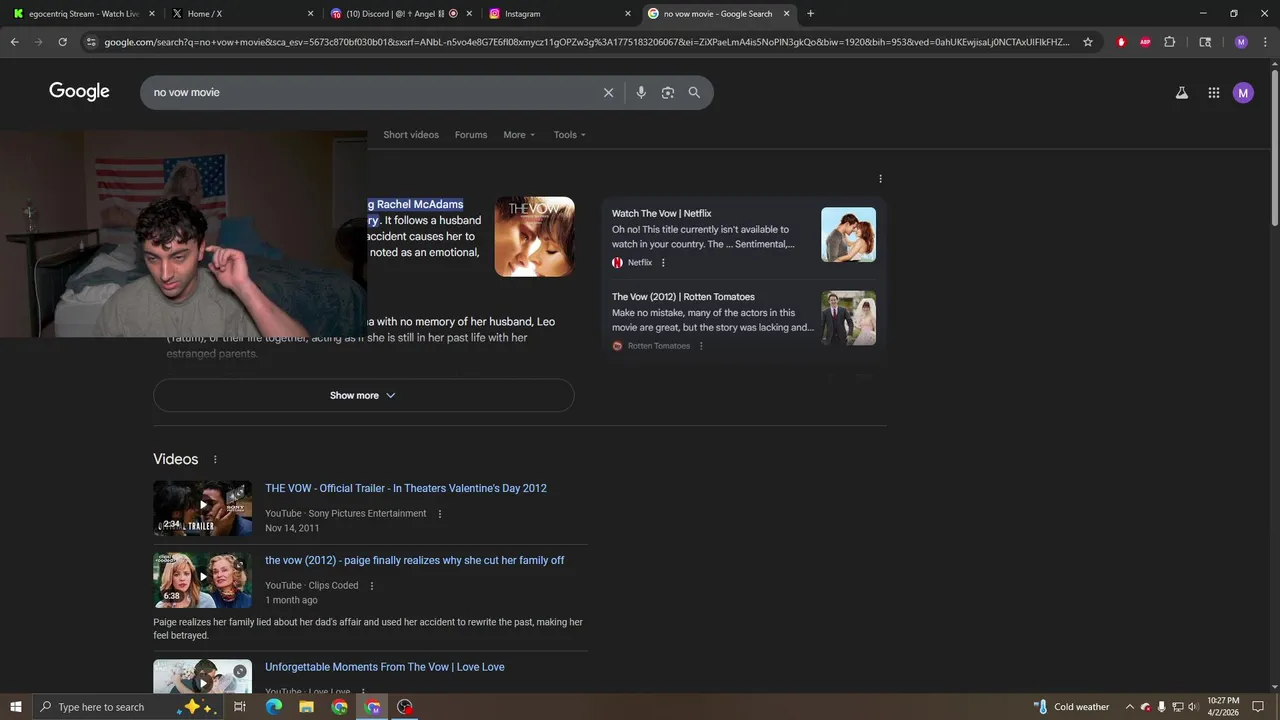Open Microsoft Edge from the taskbar

[273, 707]
